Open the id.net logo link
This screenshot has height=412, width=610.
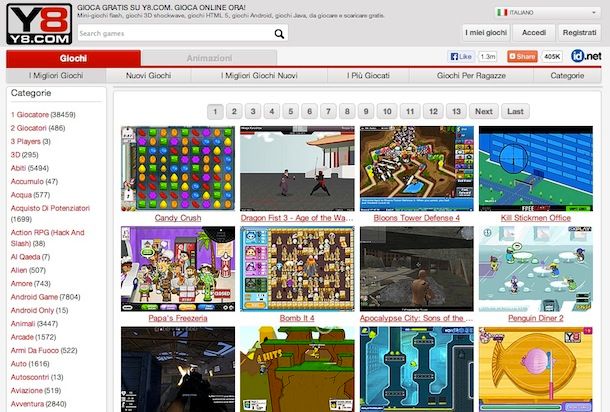point(586,56)
